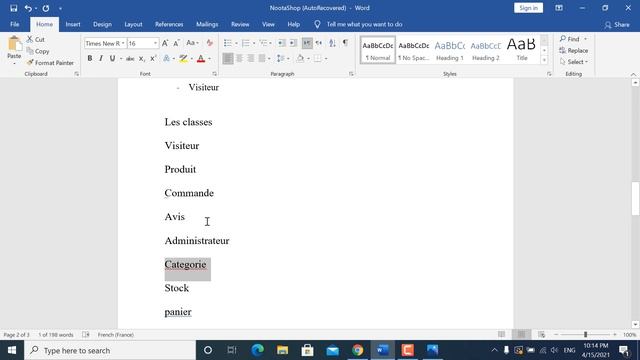Toggle show paragraph marks
Viewport: 640px width, 360px height.
click(345, 43)
